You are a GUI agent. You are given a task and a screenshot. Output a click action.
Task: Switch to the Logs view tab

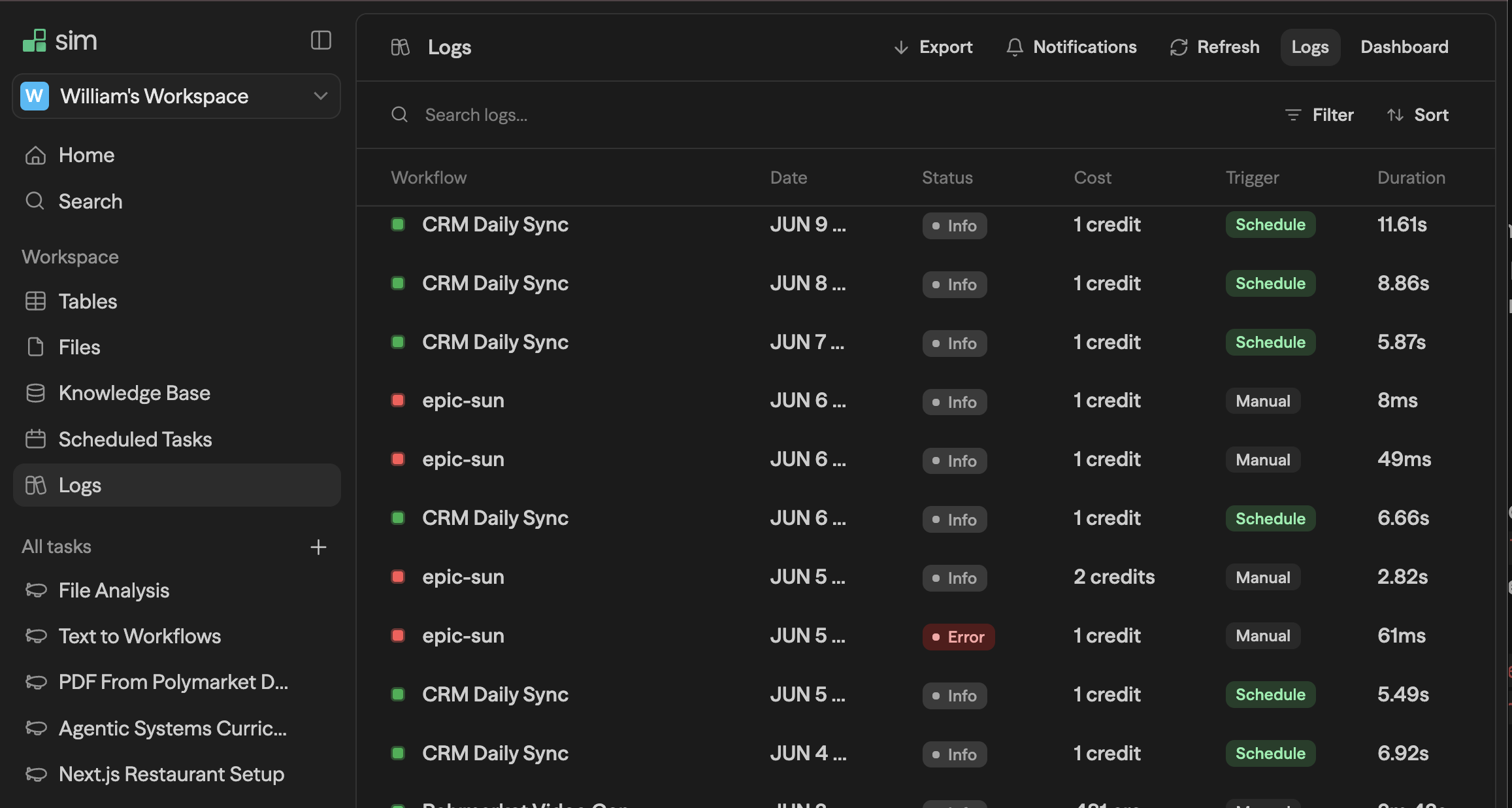(1310, 47)
